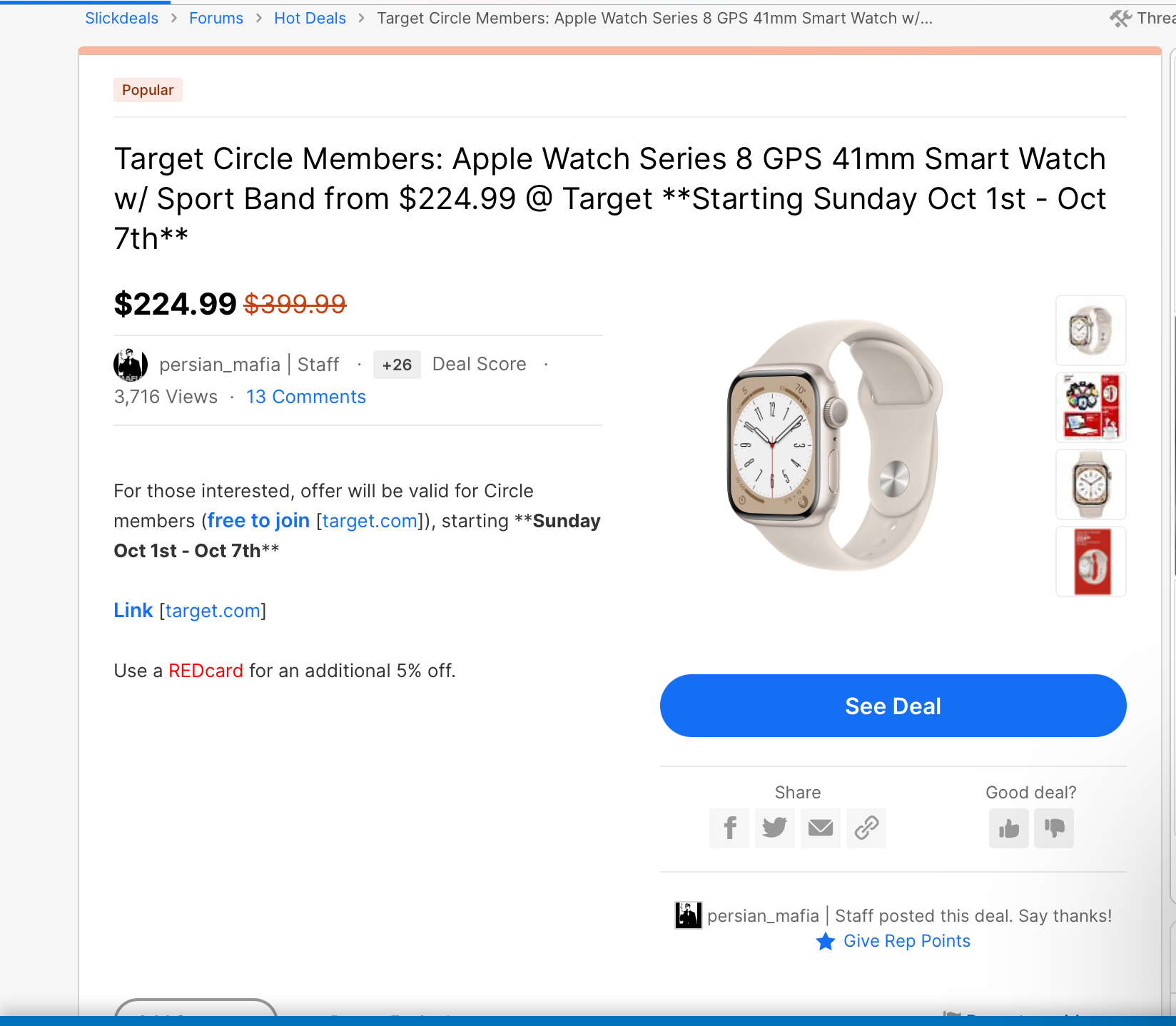Screen dimensions: 1176x1026
Task: Open Thread tools icon at top right
Action: 1120,19
